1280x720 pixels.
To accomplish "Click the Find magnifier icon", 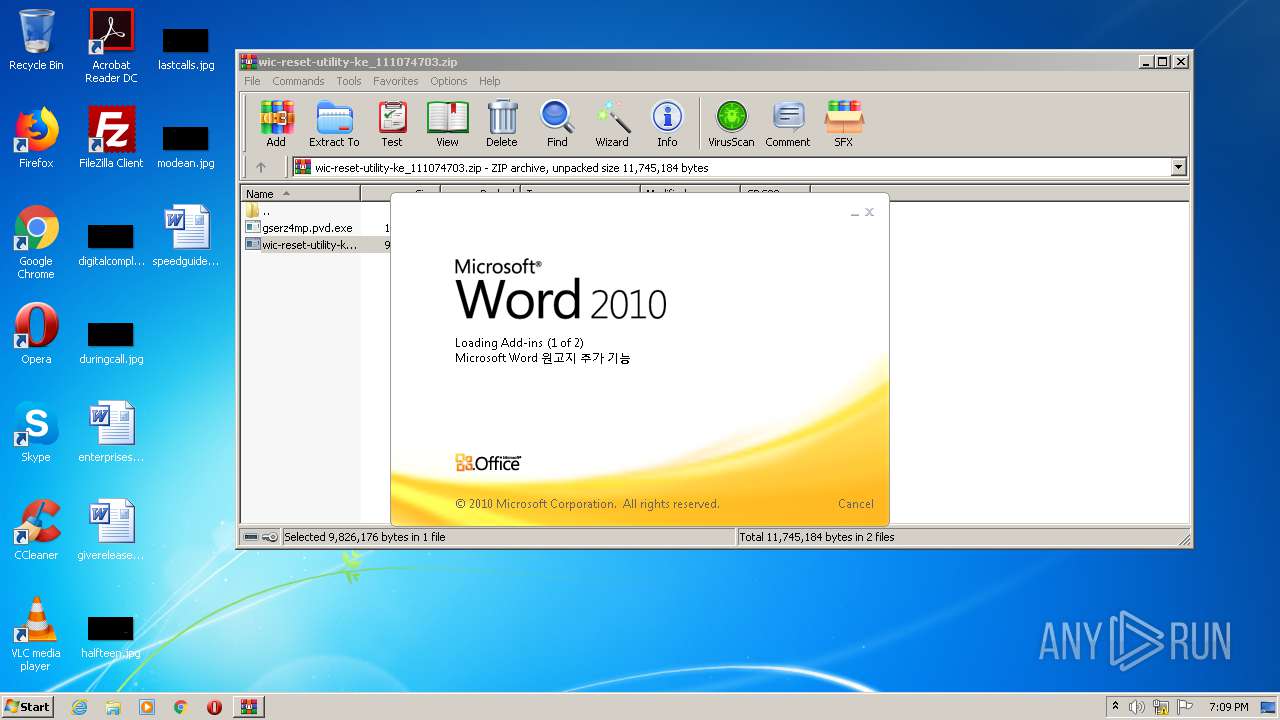I will 557,124.
